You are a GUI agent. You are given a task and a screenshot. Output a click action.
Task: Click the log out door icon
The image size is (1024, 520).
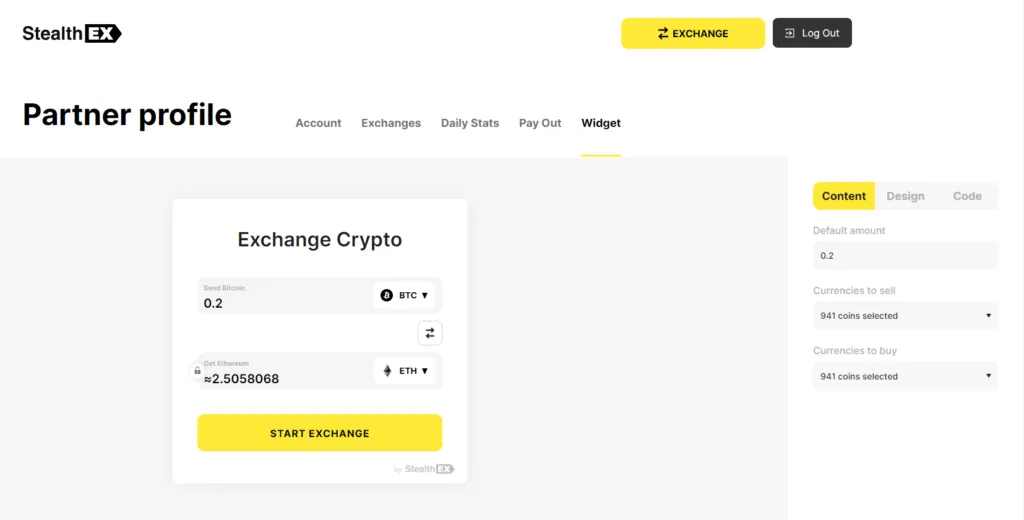click(x=790, y=33)
